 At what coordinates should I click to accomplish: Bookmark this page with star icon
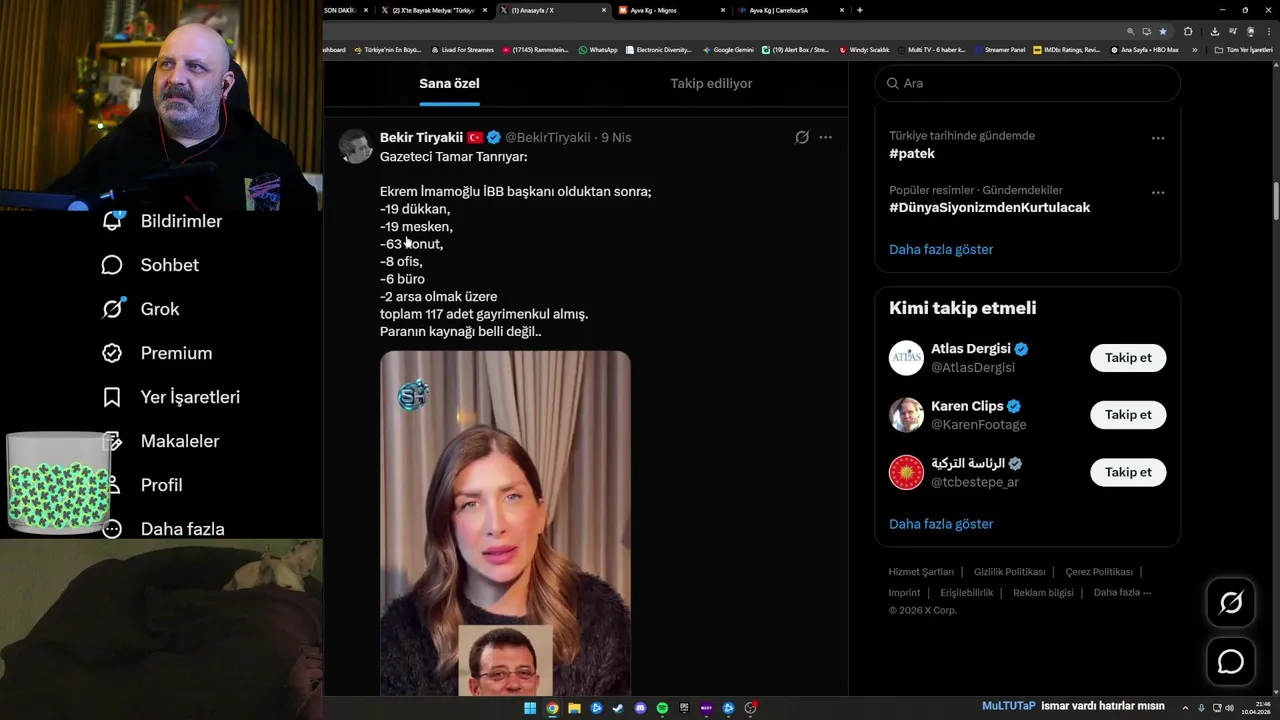pyautogui.click(x=1162, y=31)
